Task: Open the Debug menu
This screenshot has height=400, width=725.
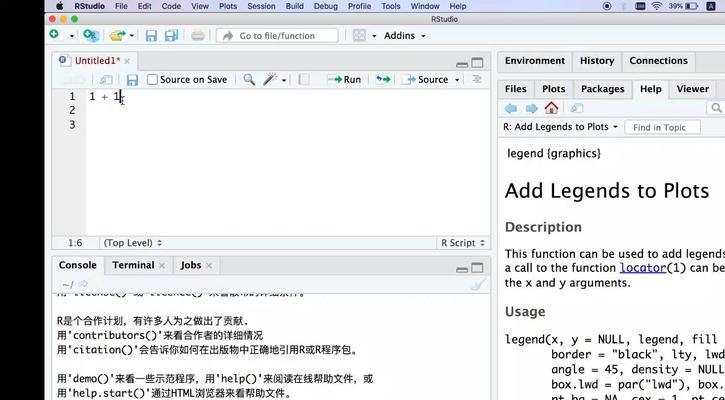Action: (326, 6)
